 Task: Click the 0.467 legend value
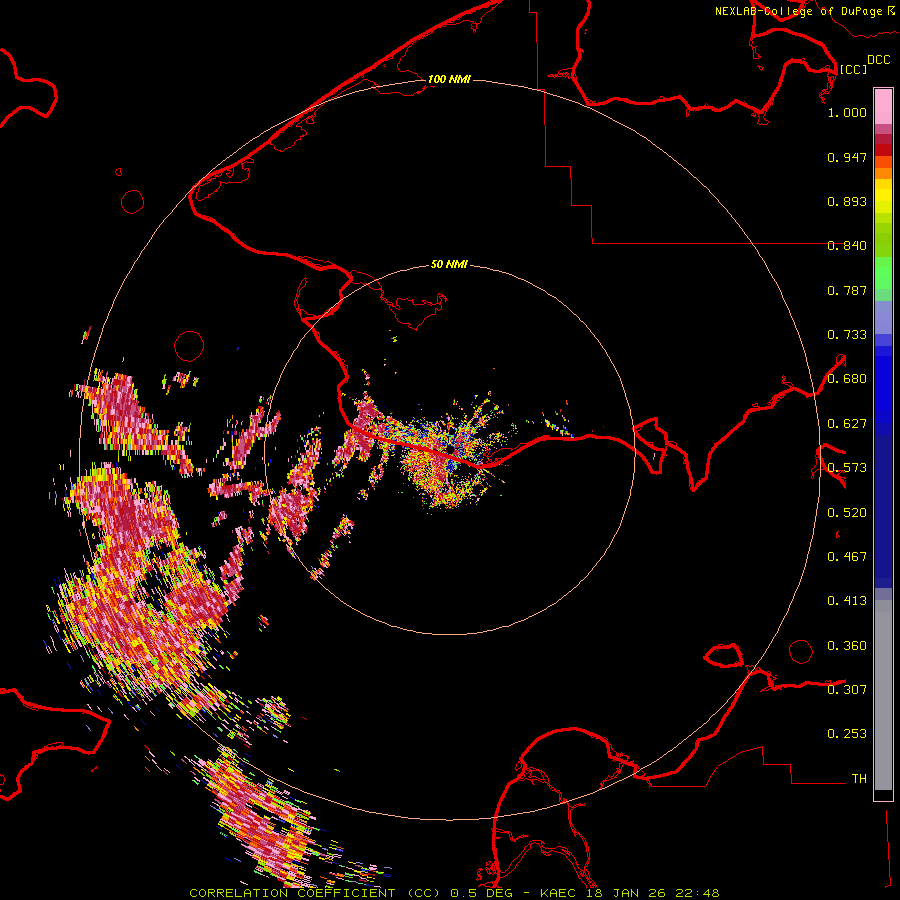pos(847,557)
